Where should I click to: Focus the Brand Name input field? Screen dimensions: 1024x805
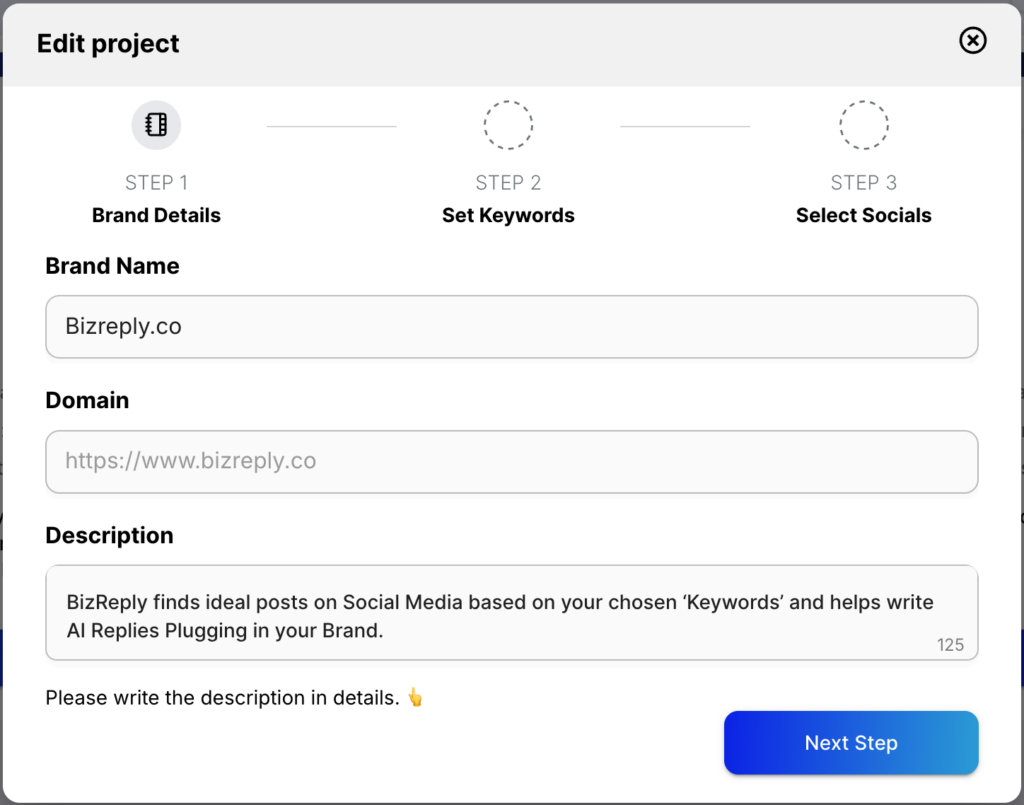point(511,327)
